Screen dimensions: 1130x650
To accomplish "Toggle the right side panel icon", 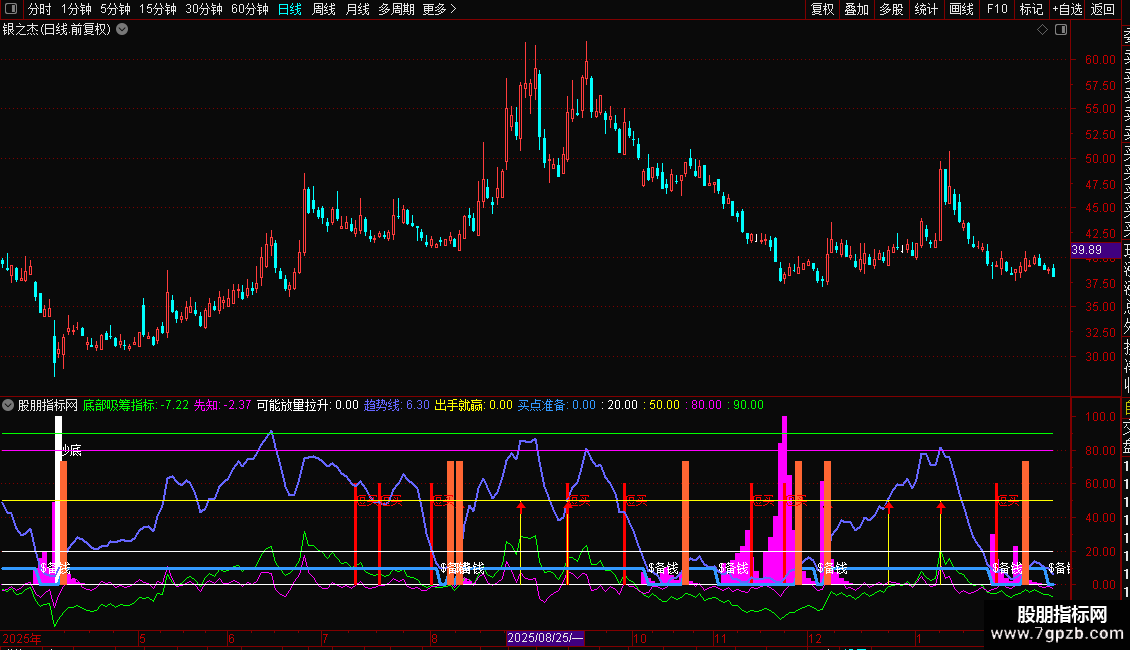I will pyautogui.click(x=1060, y=30).
